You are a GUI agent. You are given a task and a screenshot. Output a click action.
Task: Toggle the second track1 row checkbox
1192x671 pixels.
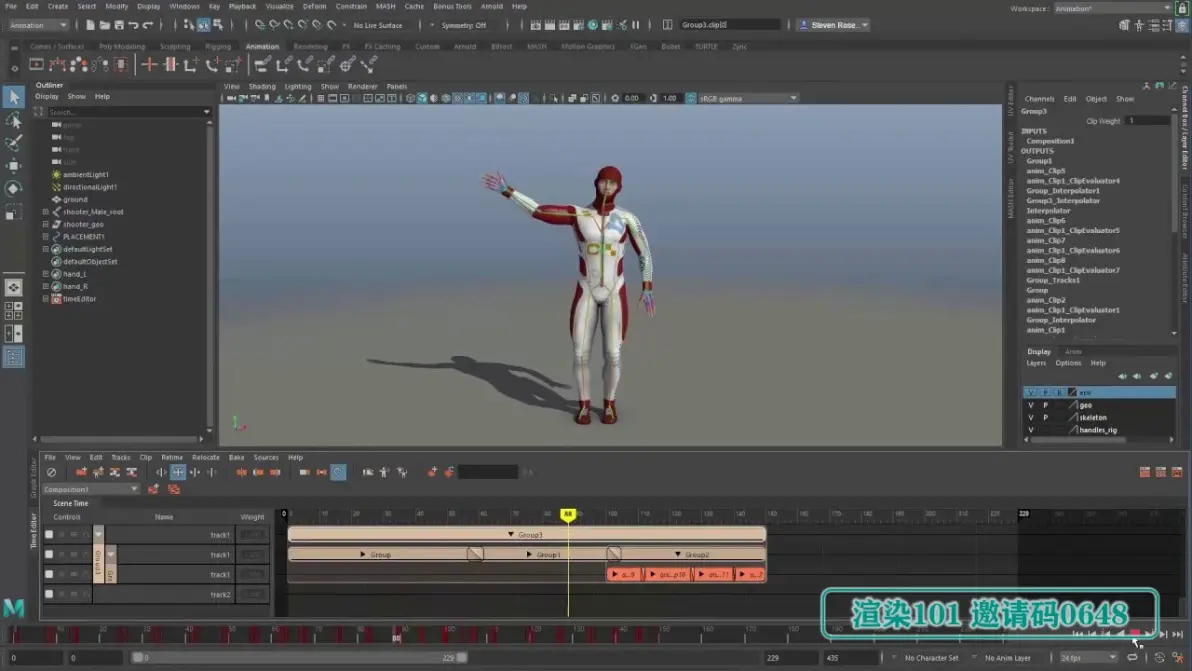(x=49, y=555)
